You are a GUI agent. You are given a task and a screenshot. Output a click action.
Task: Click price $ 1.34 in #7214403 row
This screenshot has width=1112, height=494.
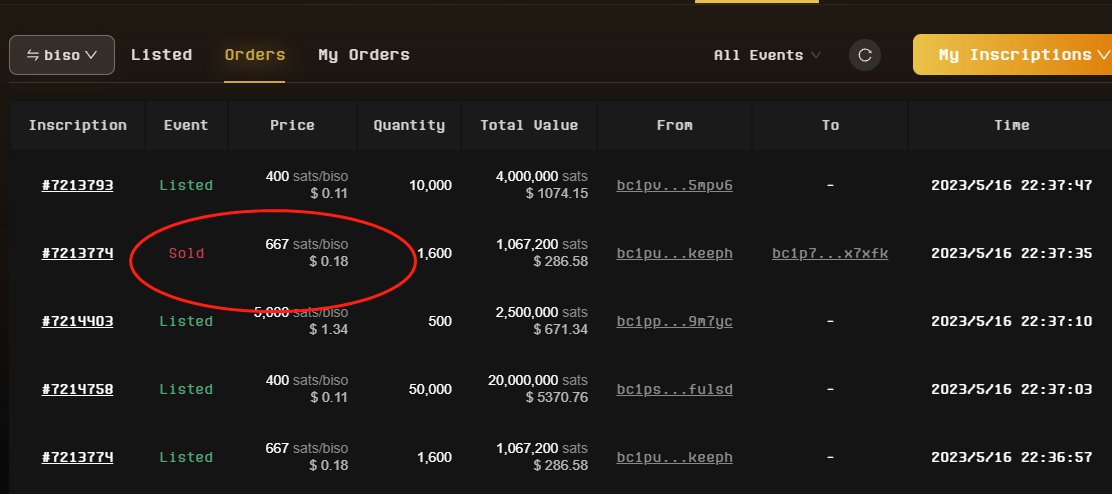(x=328, y=330)
